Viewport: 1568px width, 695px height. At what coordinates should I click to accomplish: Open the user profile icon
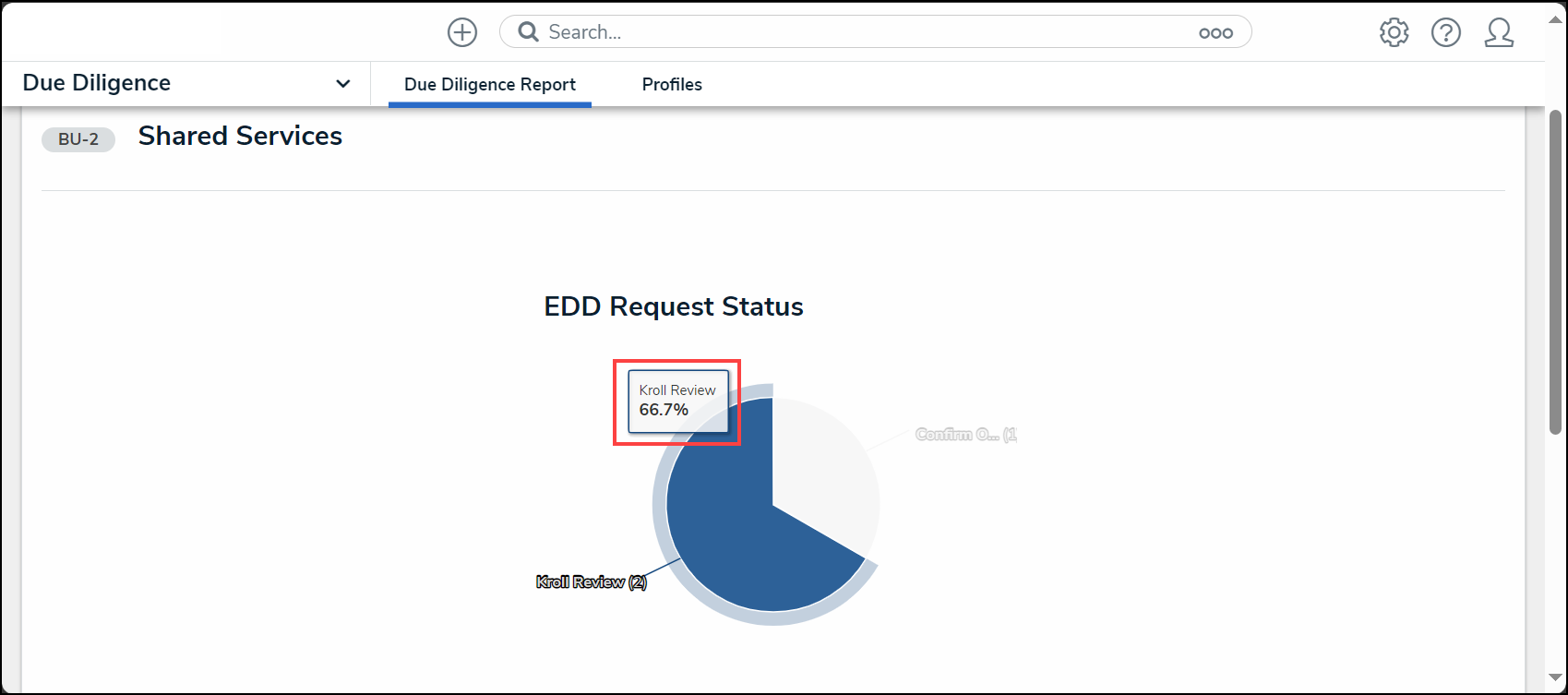tap(1499, 33)
